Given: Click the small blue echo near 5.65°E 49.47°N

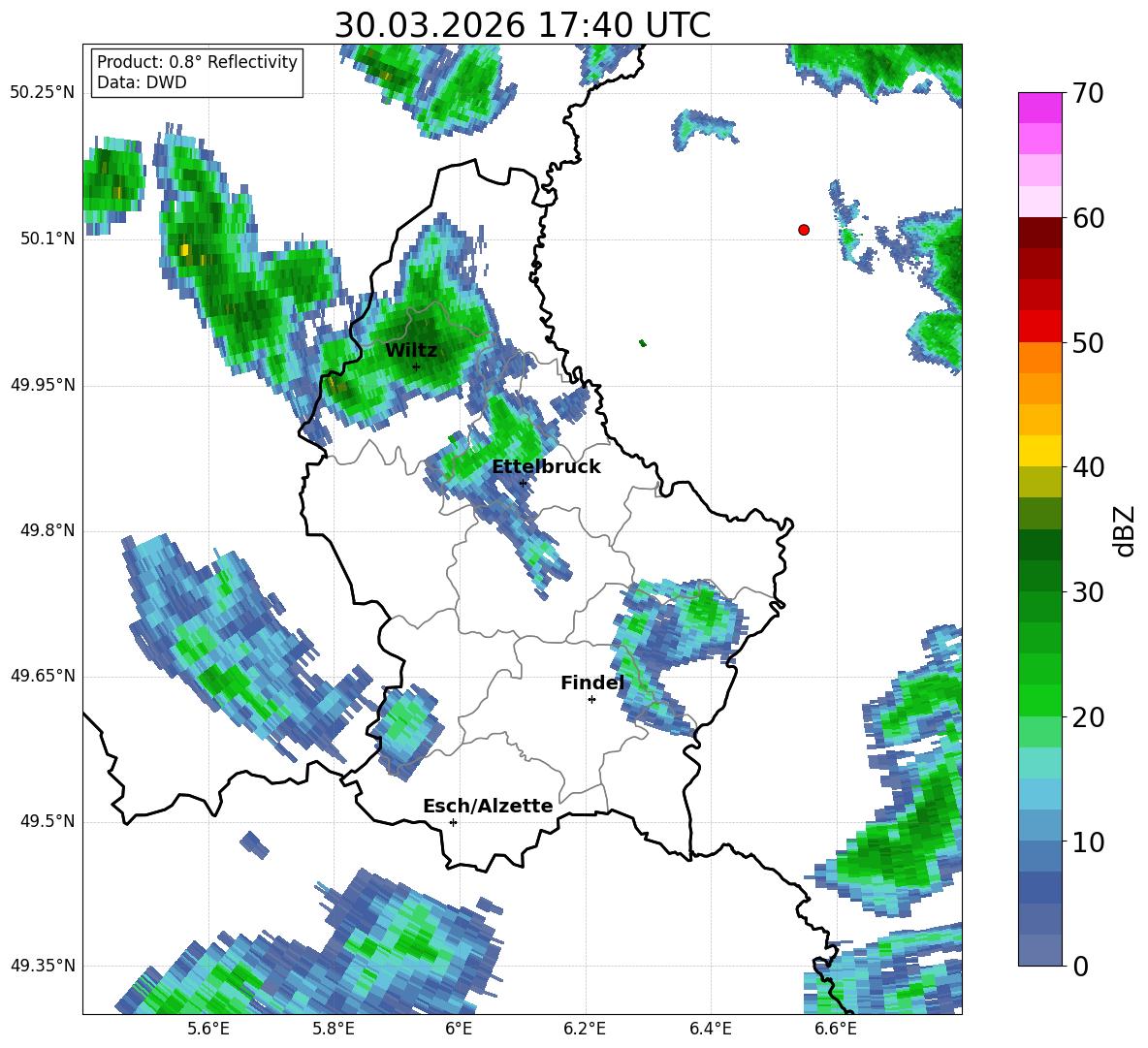Looking at the screenshot, I should coord(254,843).
